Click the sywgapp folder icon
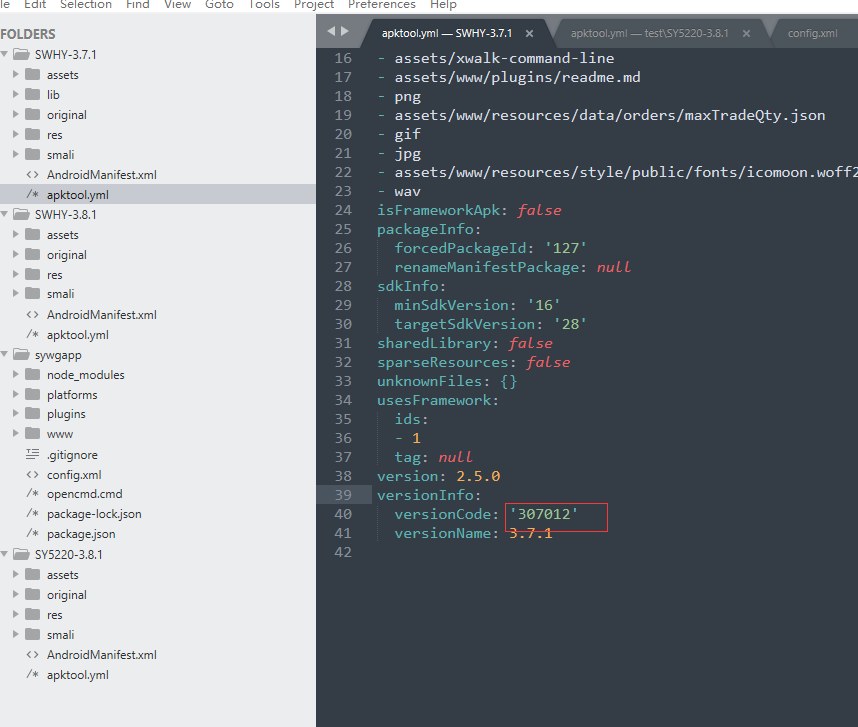858x727 pixels. (21, 354)
